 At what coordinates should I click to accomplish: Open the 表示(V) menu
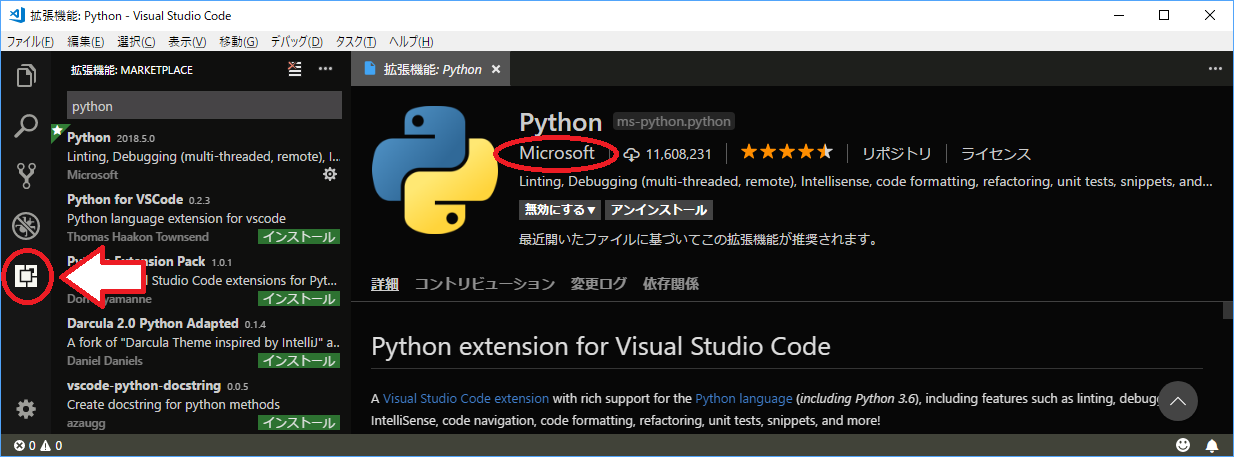[x=187, y=41]
